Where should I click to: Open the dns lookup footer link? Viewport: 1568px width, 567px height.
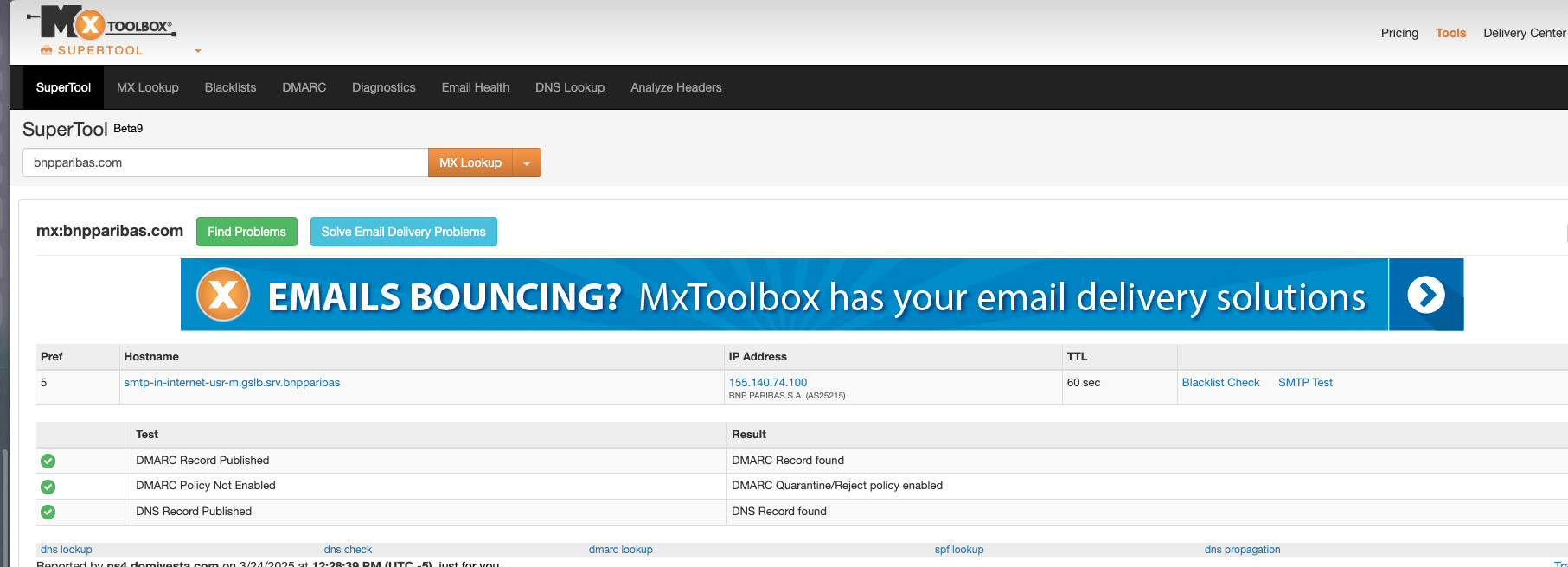point(67,550)
